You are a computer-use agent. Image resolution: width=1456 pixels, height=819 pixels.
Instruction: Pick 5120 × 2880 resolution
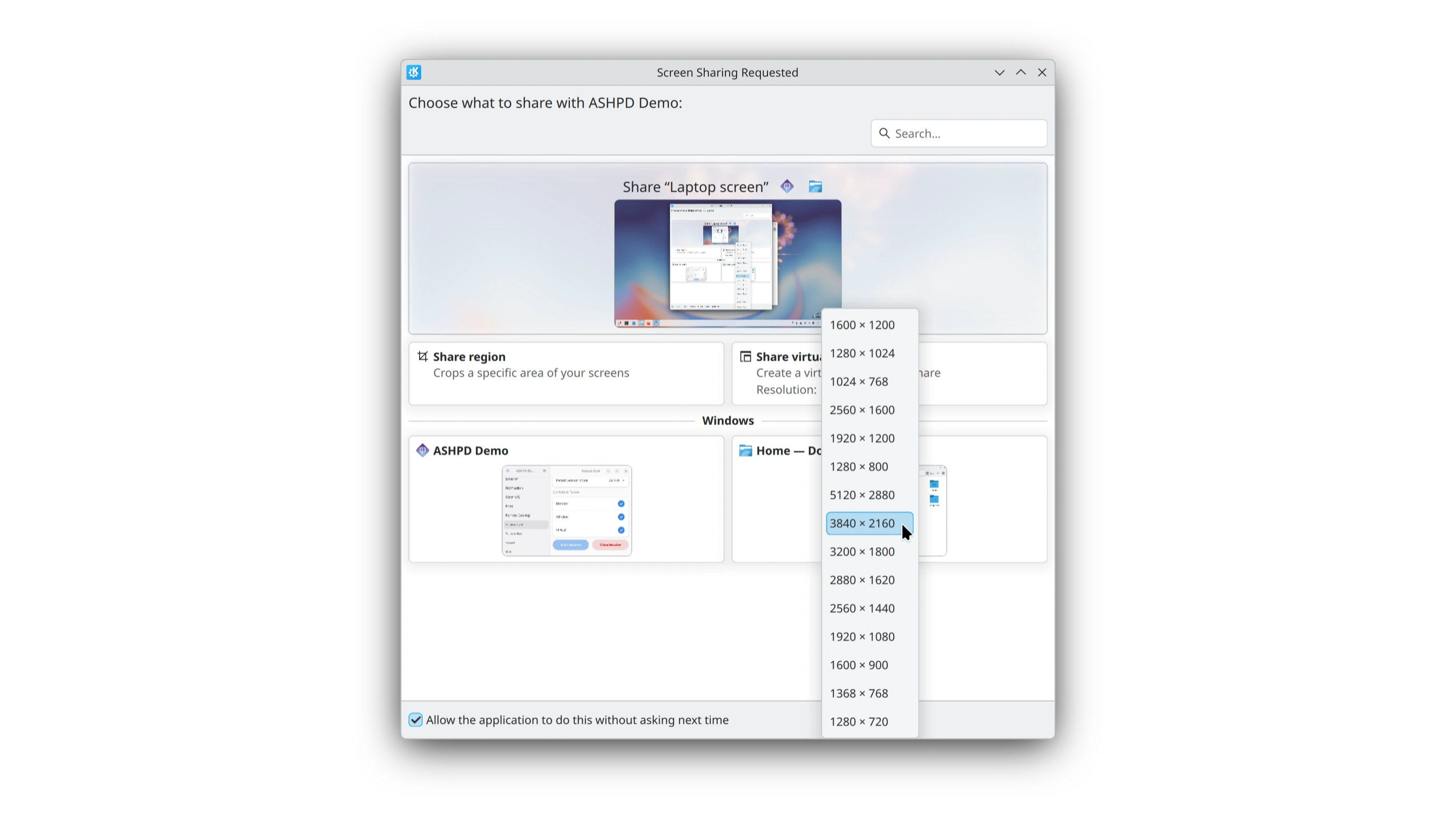coord(870,495)
